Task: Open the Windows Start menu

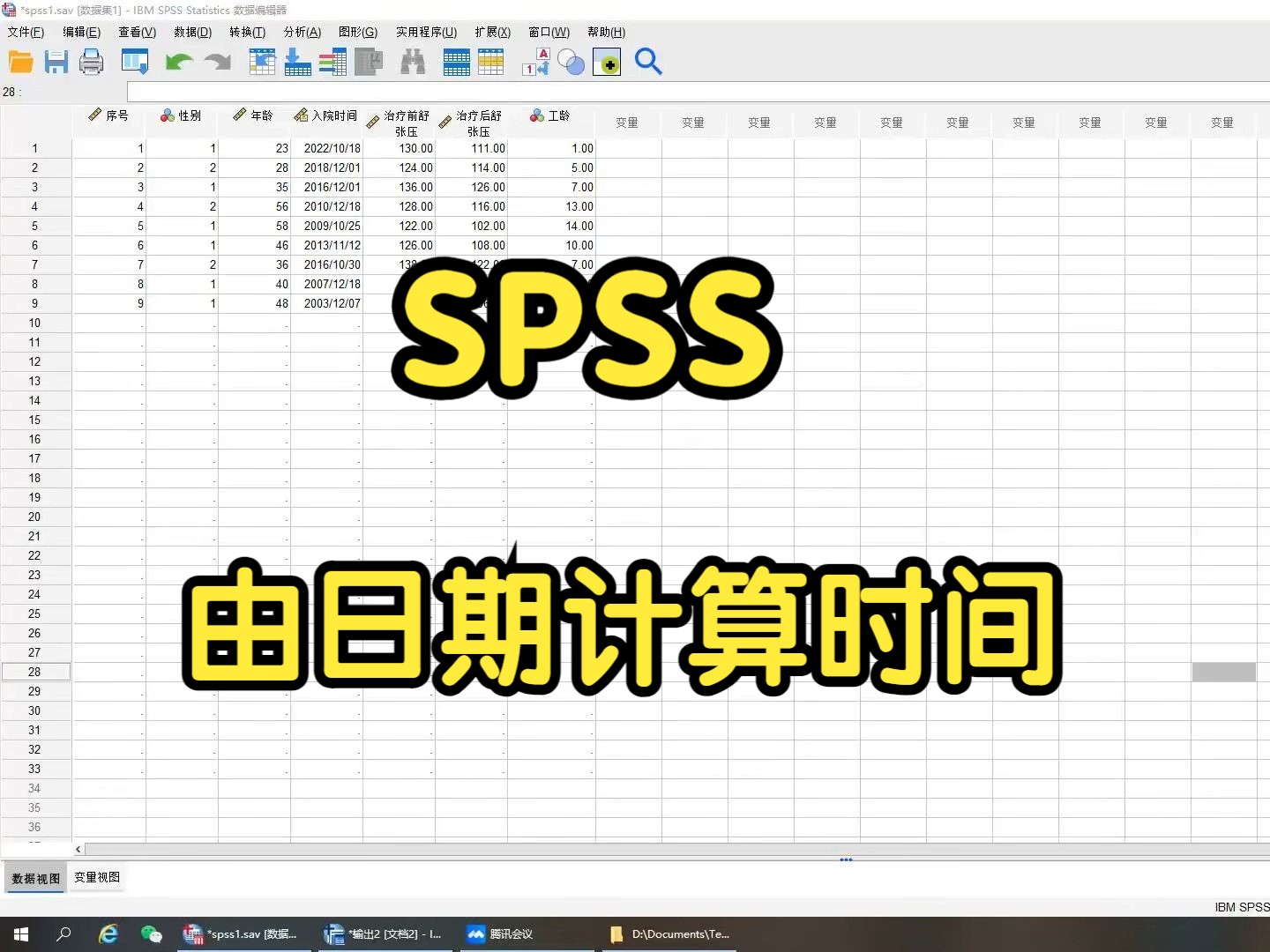Action: [x=21, y=934]
